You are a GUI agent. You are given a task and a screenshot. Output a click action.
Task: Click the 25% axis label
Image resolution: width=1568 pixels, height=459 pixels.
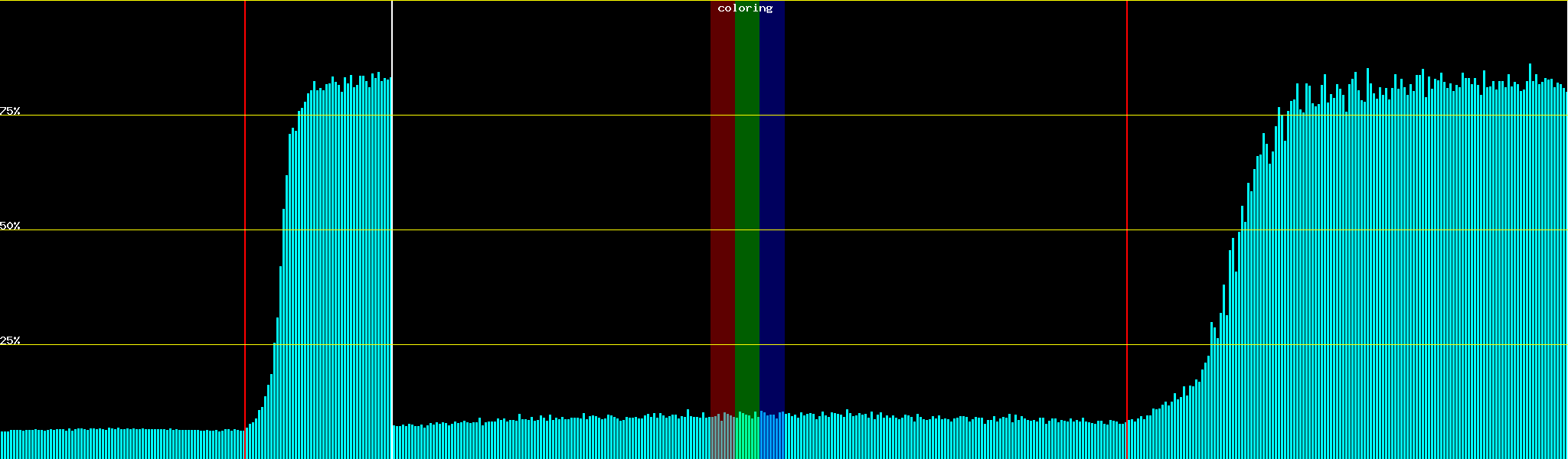pos(10,340)
